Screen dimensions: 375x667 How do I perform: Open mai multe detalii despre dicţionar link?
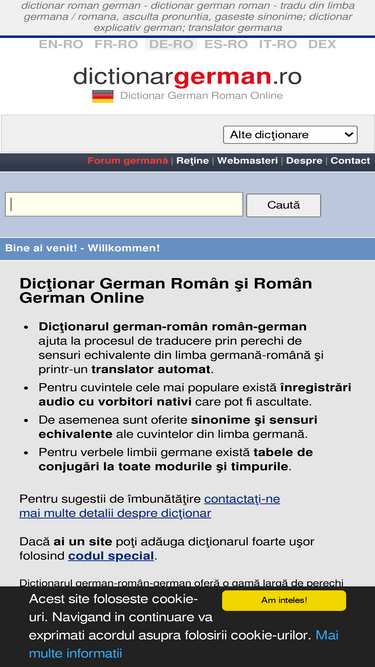click(x=115, y=513)
